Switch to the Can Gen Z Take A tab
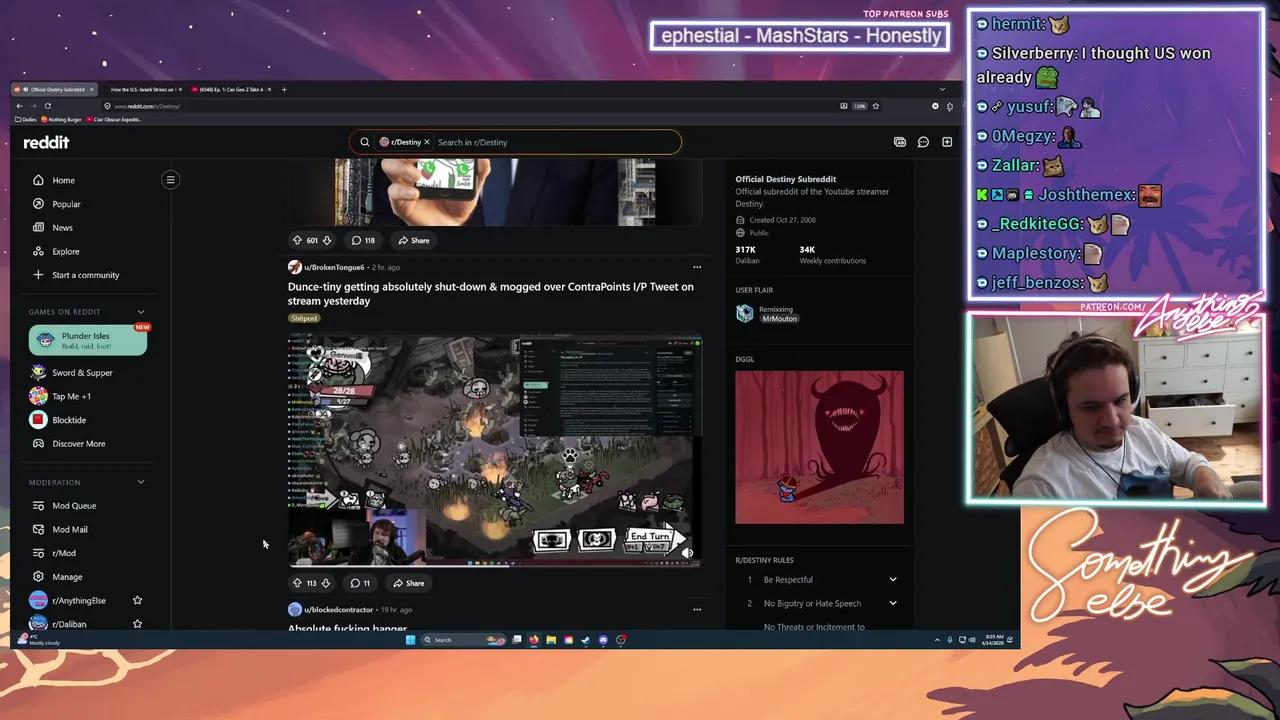The height and width of the screenshot is (720, 1280). click(x=230, y=89)
